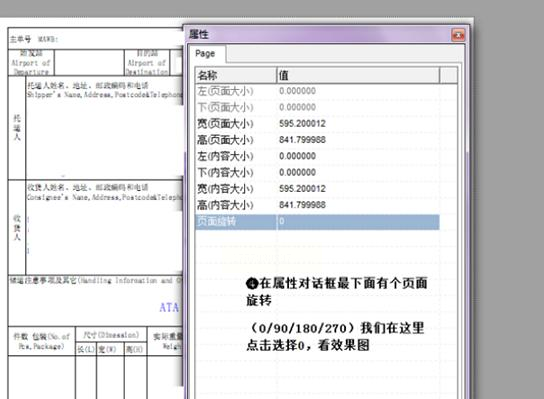Click the 页面旋转 value field showing 0

click(358, 221)
